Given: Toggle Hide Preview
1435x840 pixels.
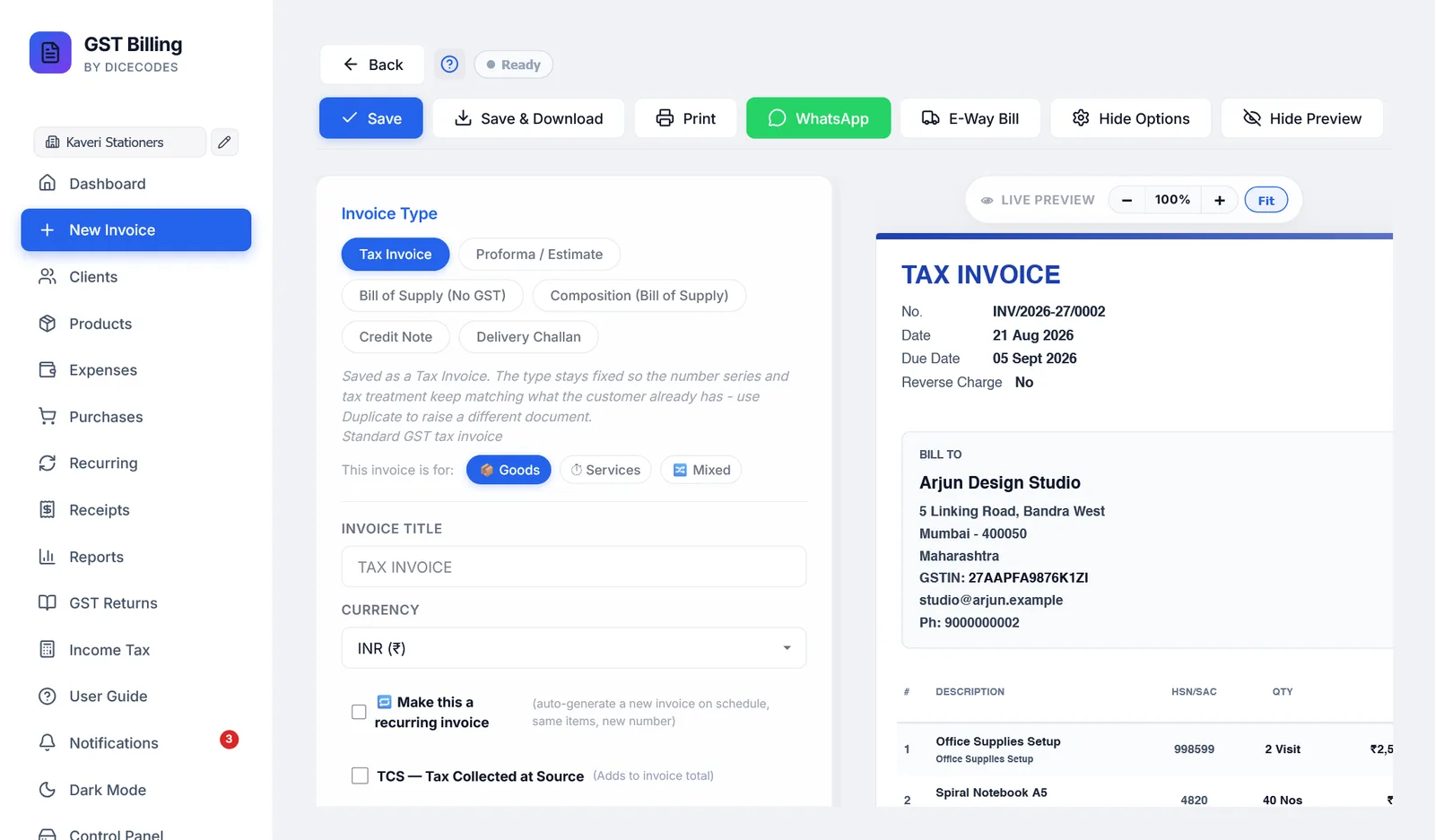Looking at the screenshot, I should click(1302, 118).
